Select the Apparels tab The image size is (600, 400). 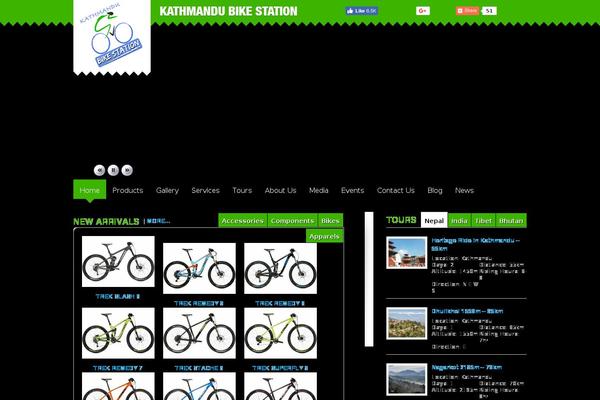coord(324,236)
